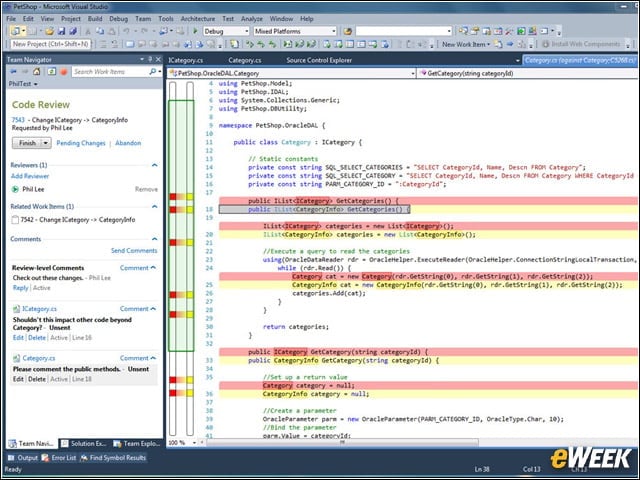Screen dimensions: 640x480
Task: Open the document tab overflow dropdown
Action: coord(518,60)
